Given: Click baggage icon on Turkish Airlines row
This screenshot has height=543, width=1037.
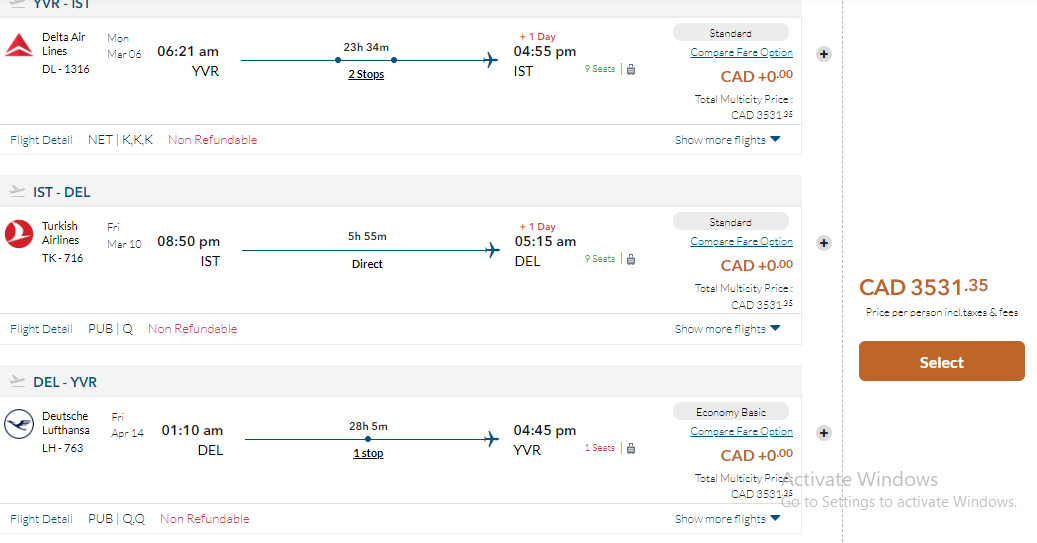Looking at the screenshot, I should click(x=631, y=259).
